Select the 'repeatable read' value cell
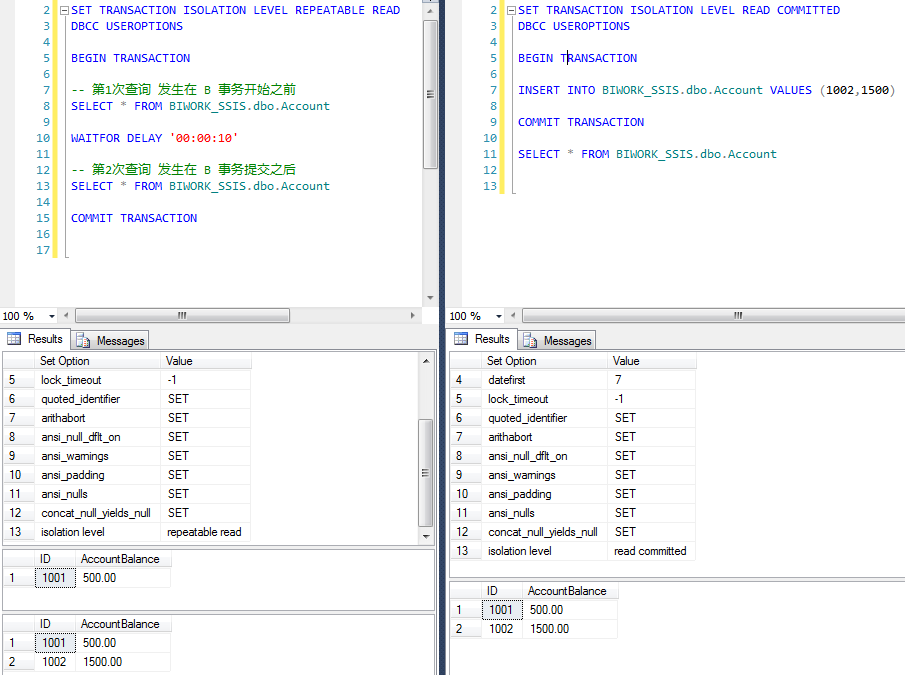Screen dimensions: 921x685 tap(205, 532)
